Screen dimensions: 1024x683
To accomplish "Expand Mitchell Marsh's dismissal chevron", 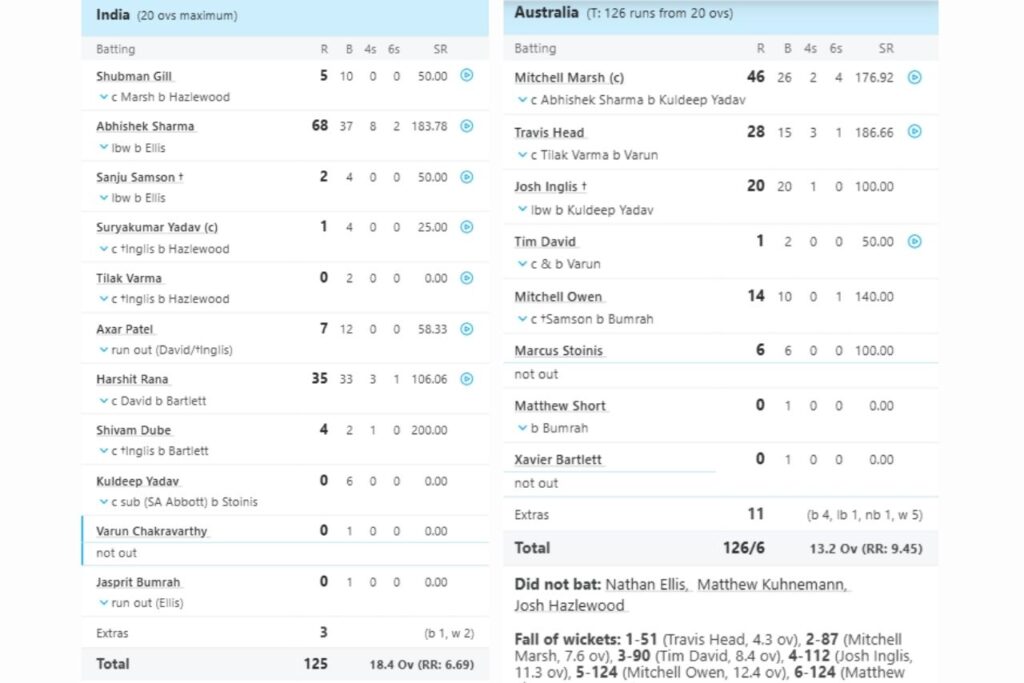I will pyautogui.click(x=522, y=100).
